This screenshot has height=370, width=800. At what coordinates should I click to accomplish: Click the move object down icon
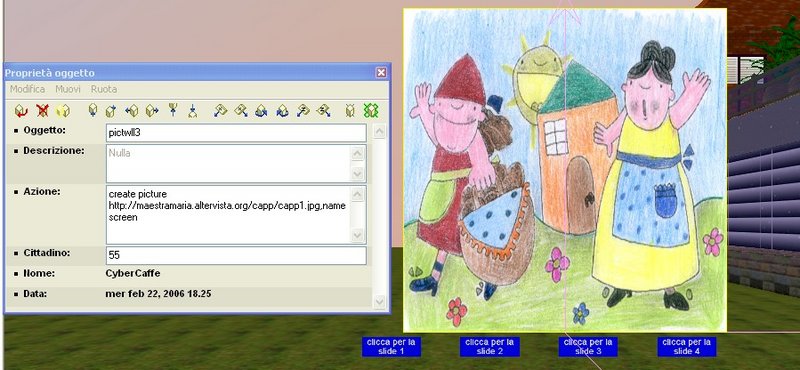pyautogui.click(x=192, y=110)
